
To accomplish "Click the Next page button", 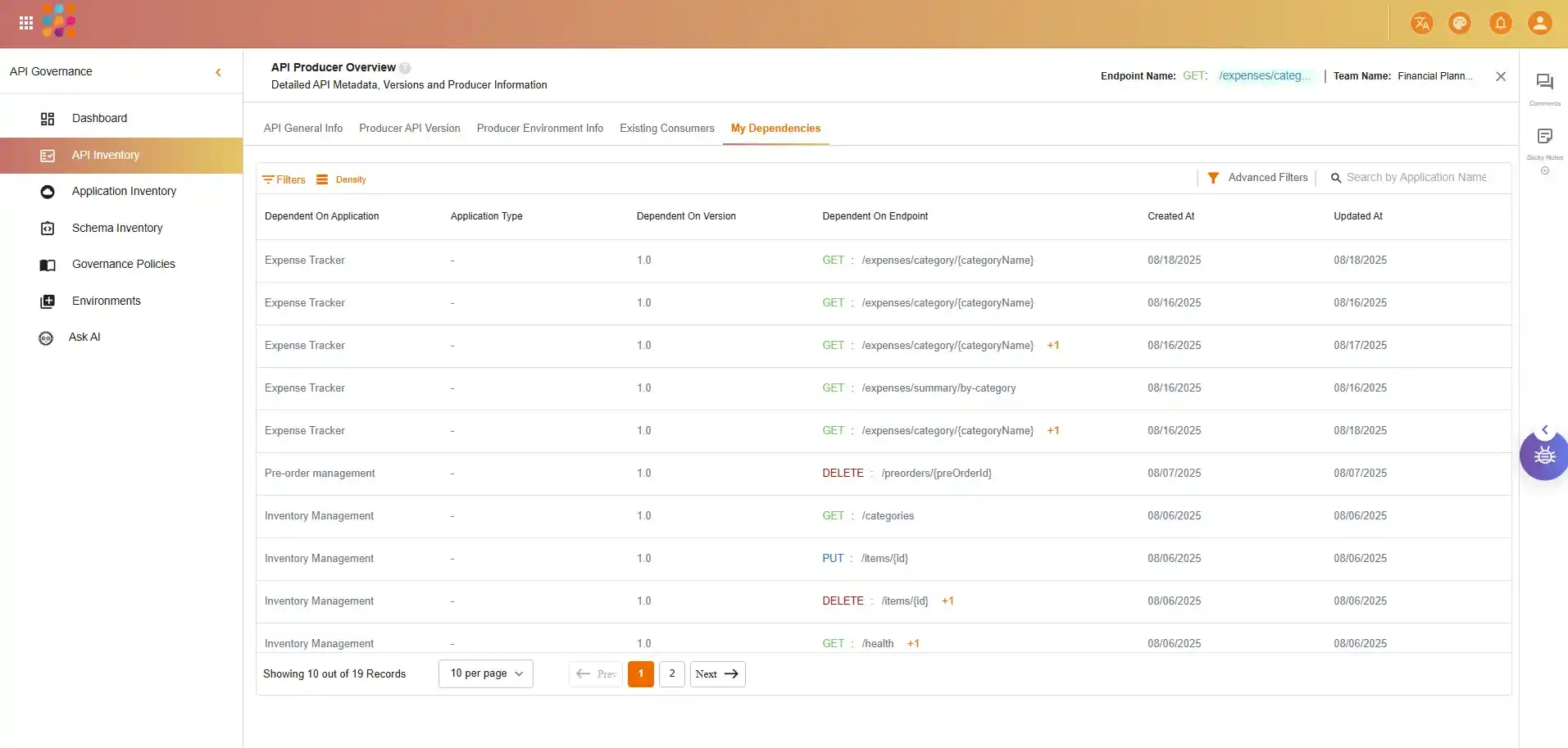I will click(x=717, y=673).
